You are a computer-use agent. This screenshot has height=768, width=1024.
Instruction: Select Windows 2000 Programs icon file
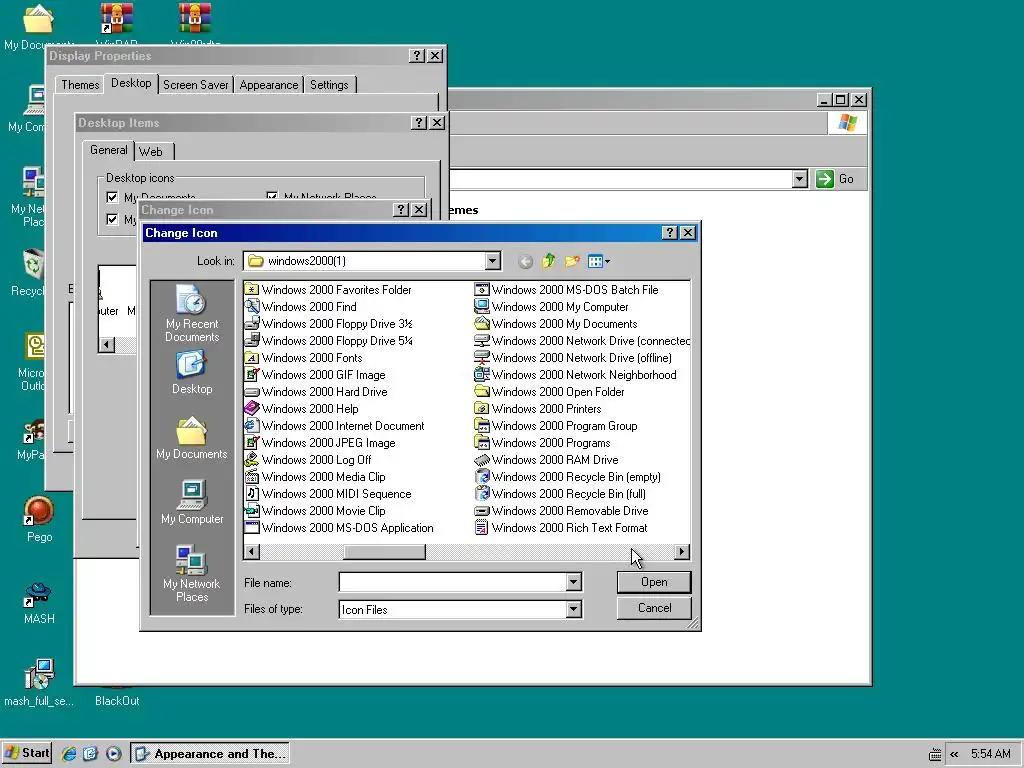543,442
